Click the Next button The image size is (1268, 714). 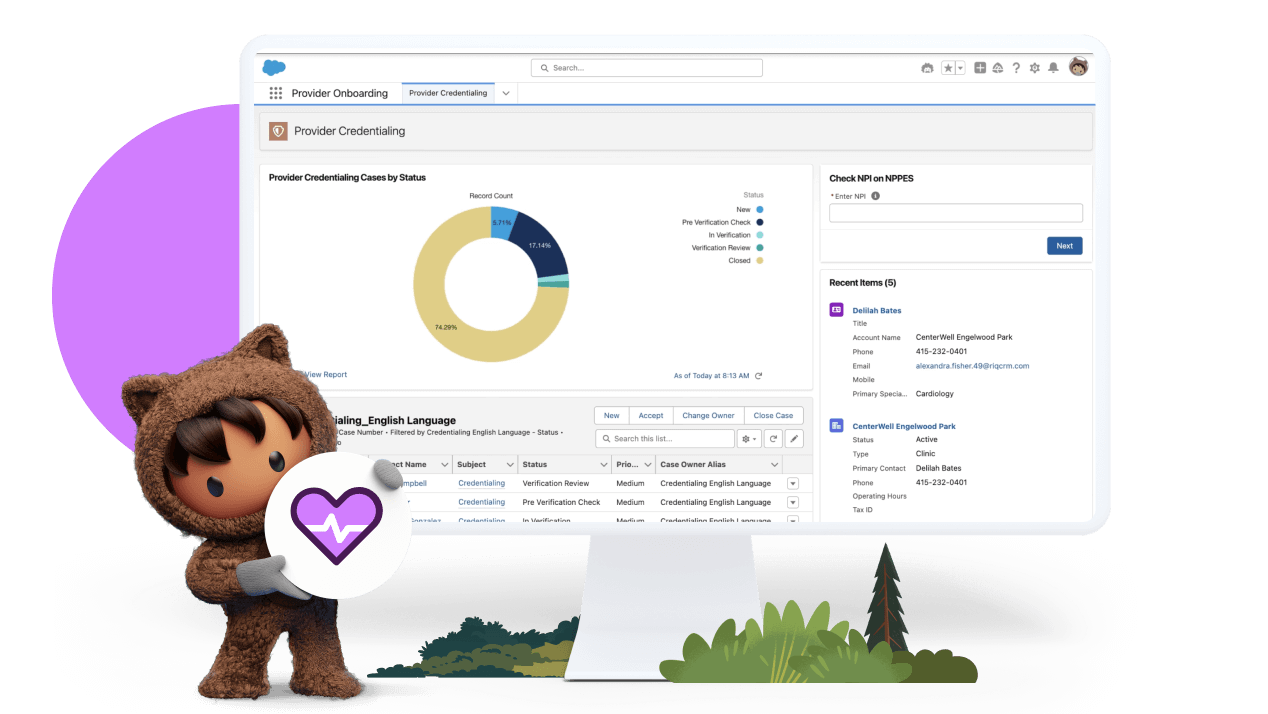(1064, 246)
